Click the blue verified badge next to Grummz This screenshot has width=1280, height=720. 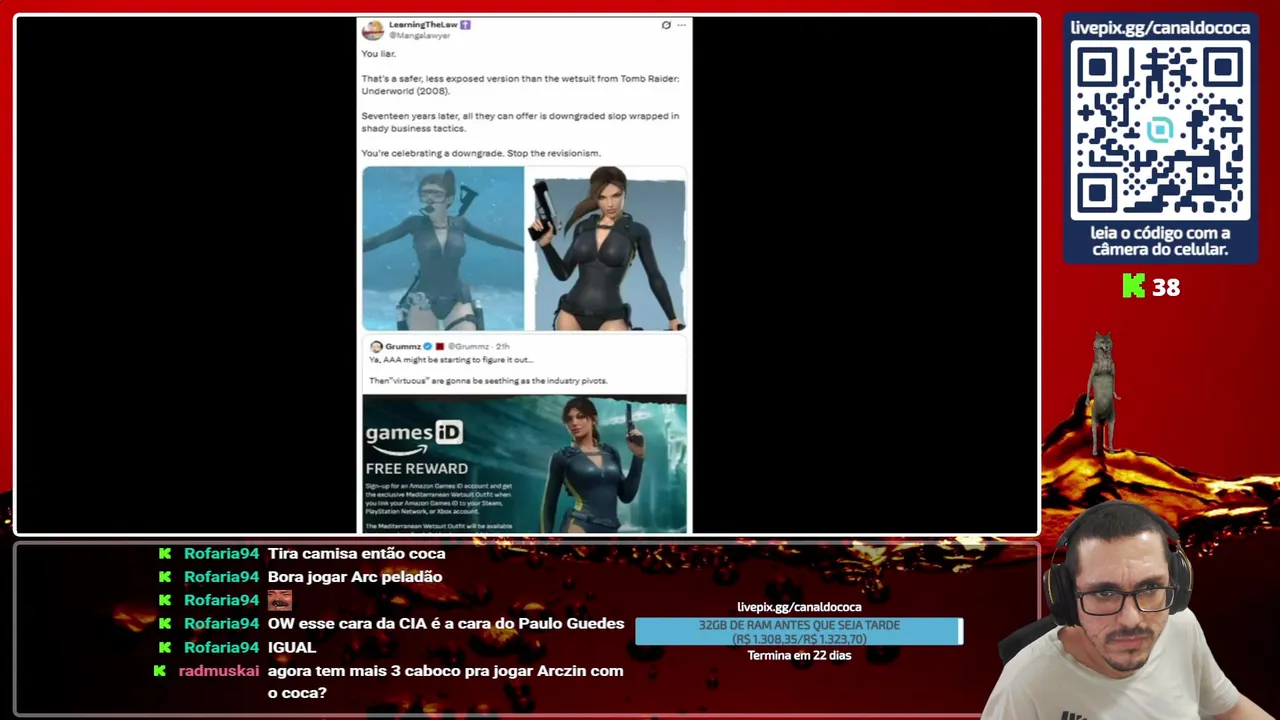coord(427,347)
